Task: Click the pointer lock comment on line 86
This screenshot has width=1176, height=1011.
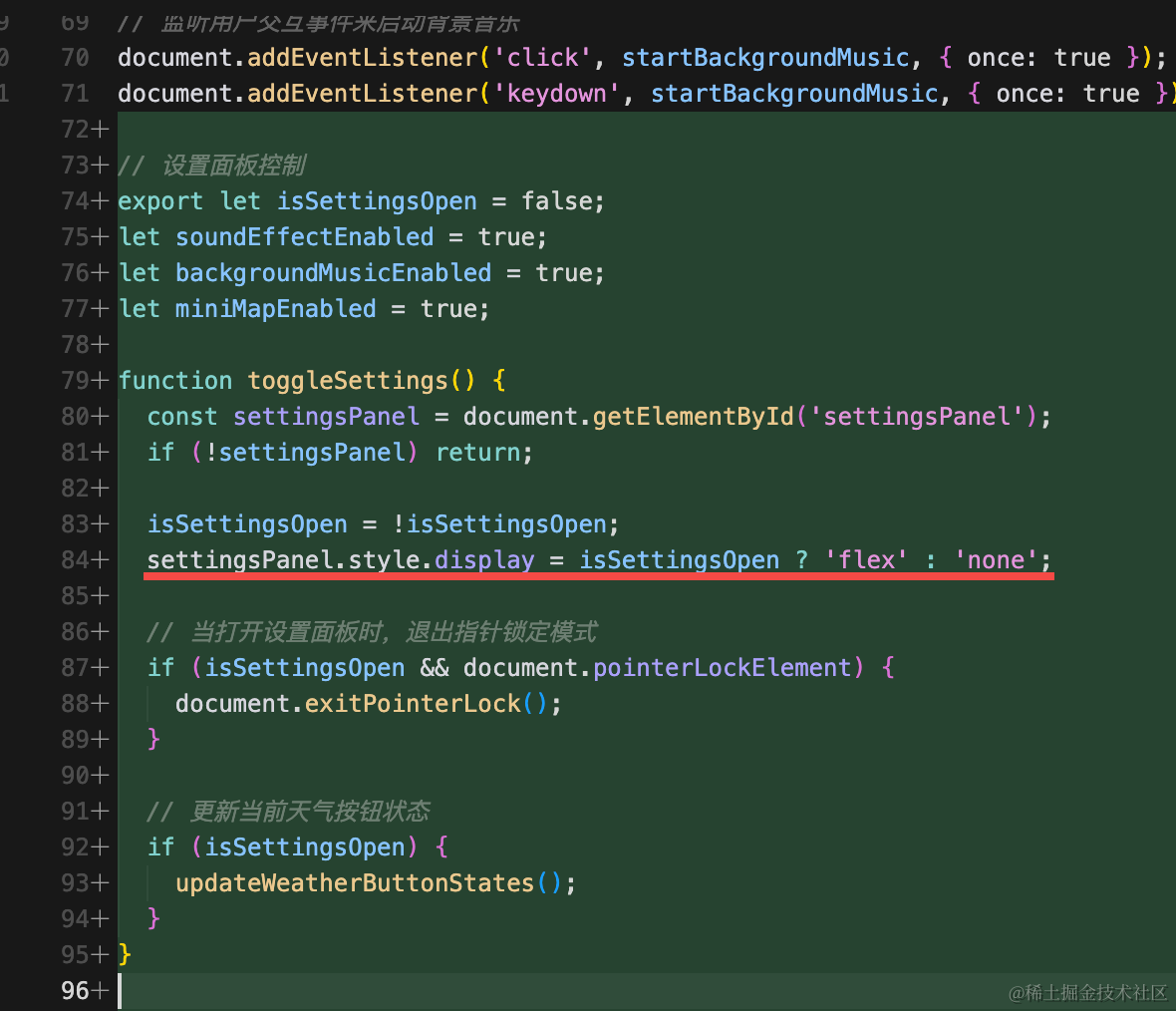Action: tap(372, 632)
